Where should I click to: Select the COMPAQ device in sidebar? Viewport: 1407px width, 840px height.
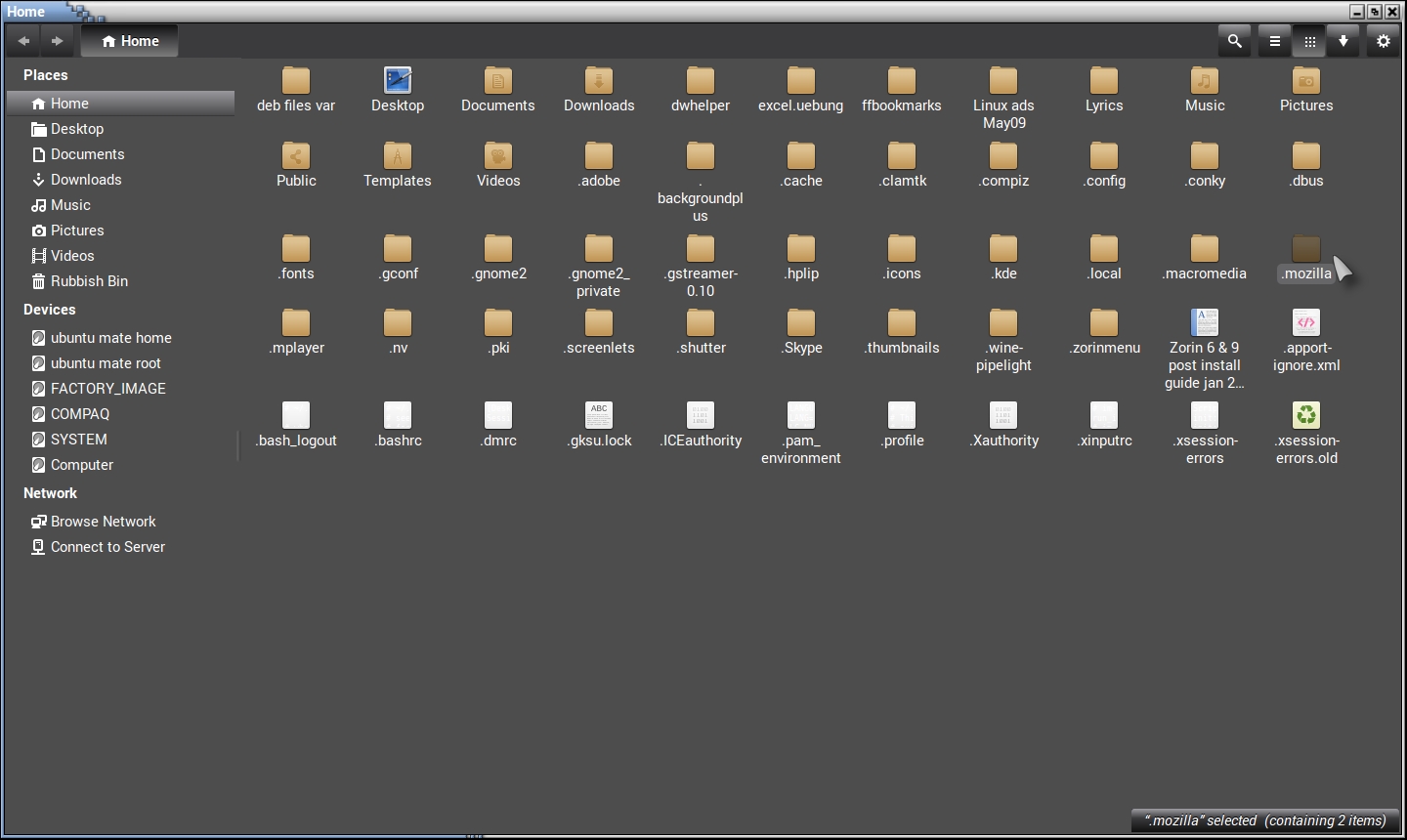[80, 414]
